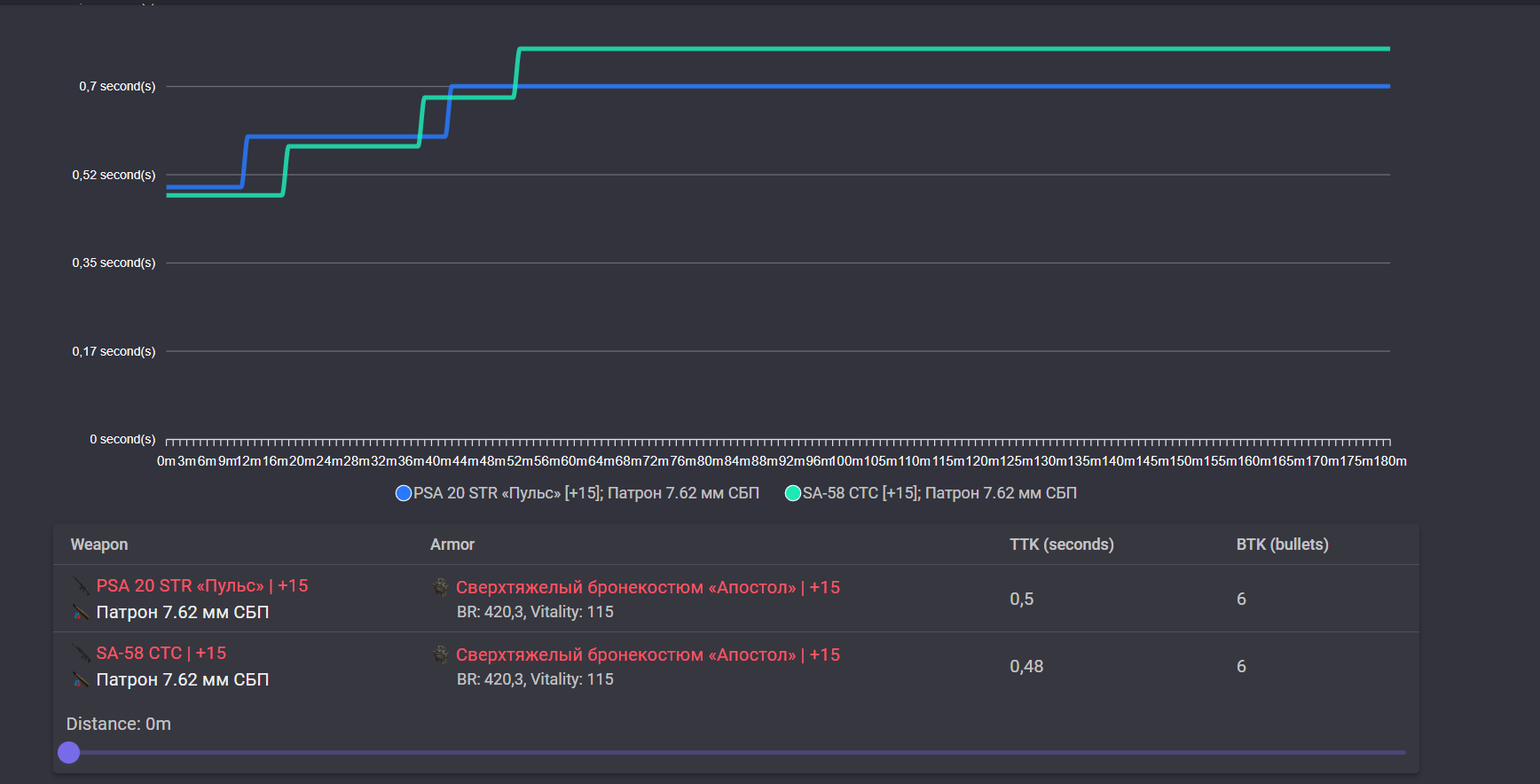
Task: Click the TTK (seconds) column header
Action: [1061, 545]
